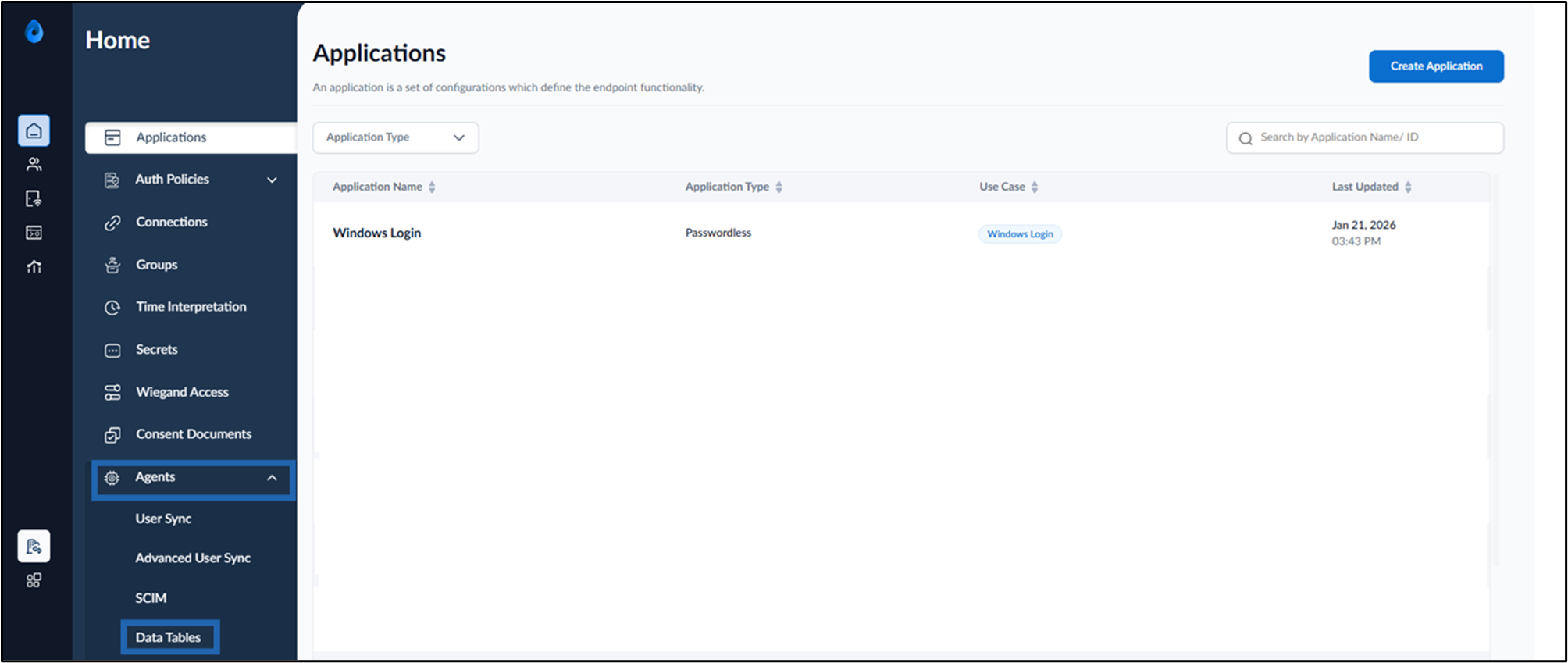Open the apps grid icon in rail
Image resolution: width=1568 pixels, height=663 pixels.
click(34, 580)
